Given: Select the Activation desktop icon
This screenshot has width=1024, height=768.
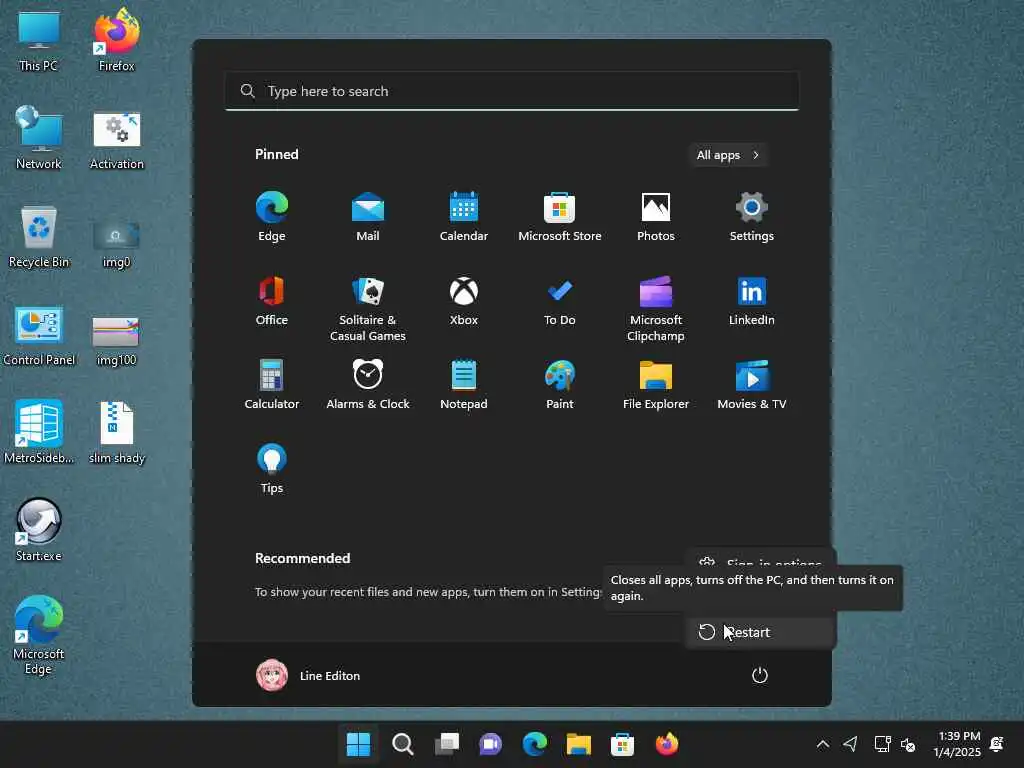Looking at the screenshot, I should pos(117,138).
